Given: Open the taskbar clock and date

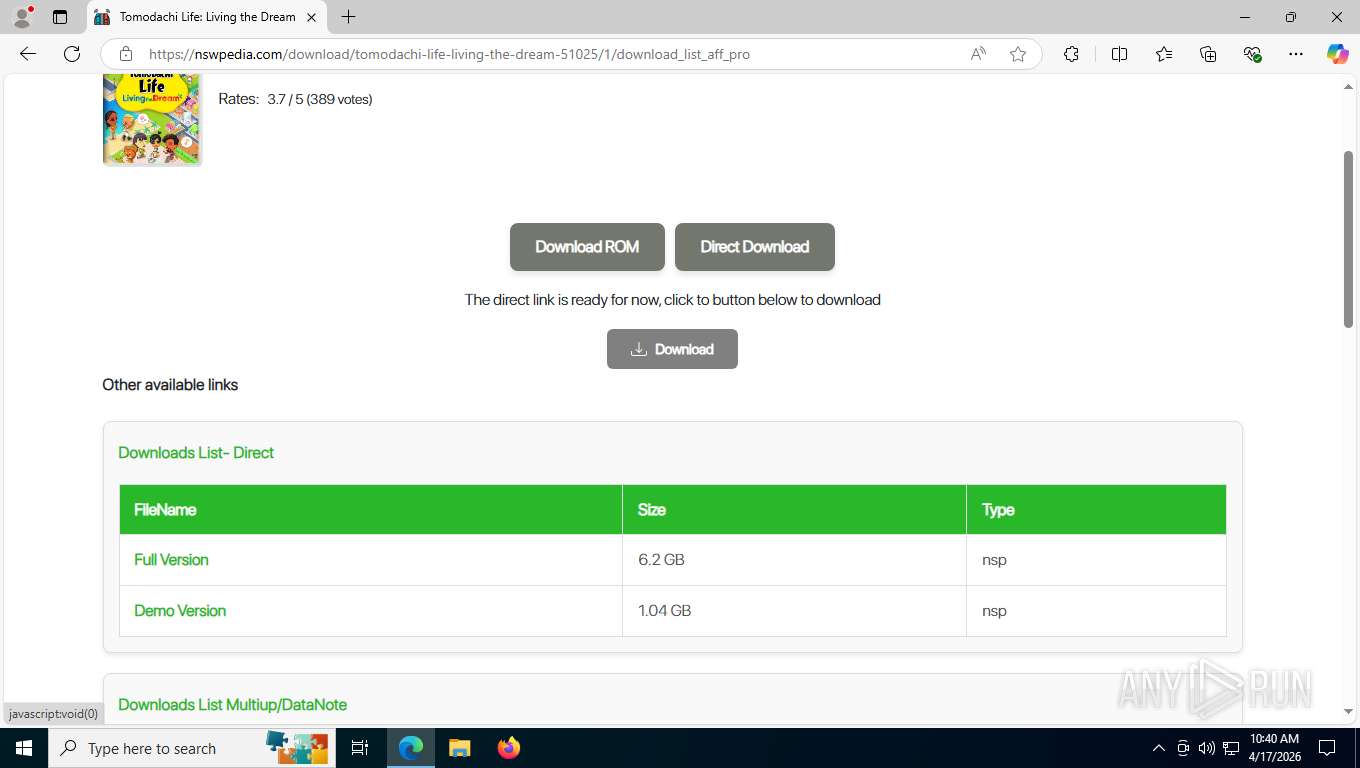Looking at the screenshot, I should (1274, 748).
